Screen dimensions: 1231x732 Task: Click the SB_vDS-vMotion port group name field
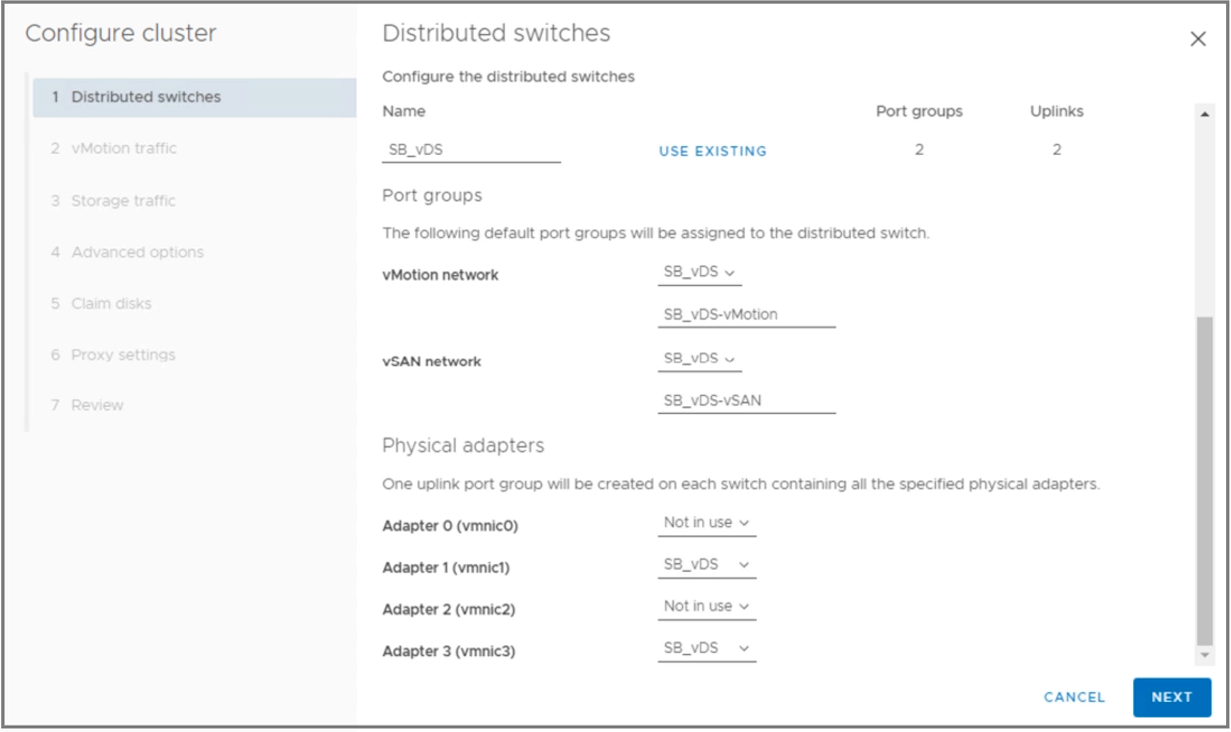(746, 314)
